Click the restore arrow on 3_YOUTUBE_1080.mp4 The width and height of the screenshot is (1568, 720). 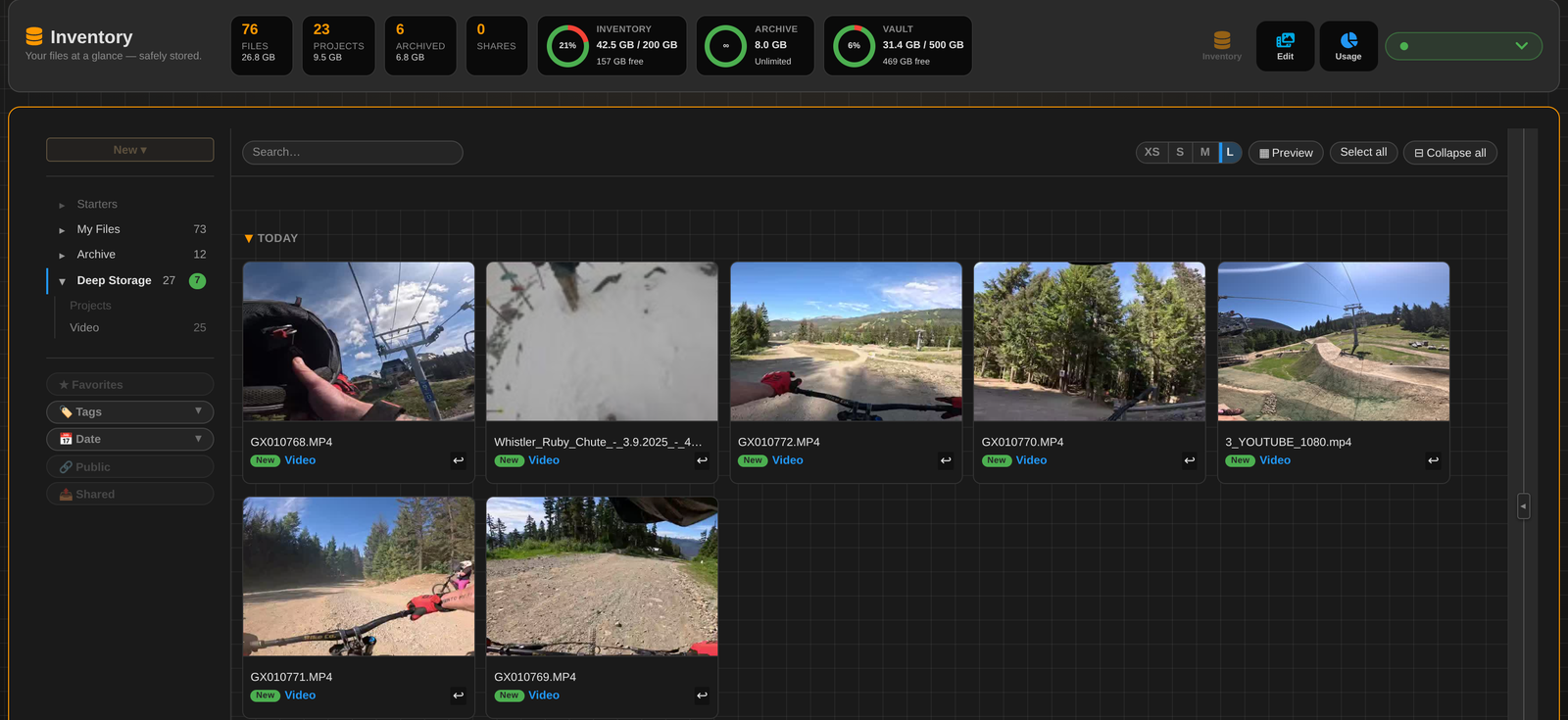[x=1433, y=460]
